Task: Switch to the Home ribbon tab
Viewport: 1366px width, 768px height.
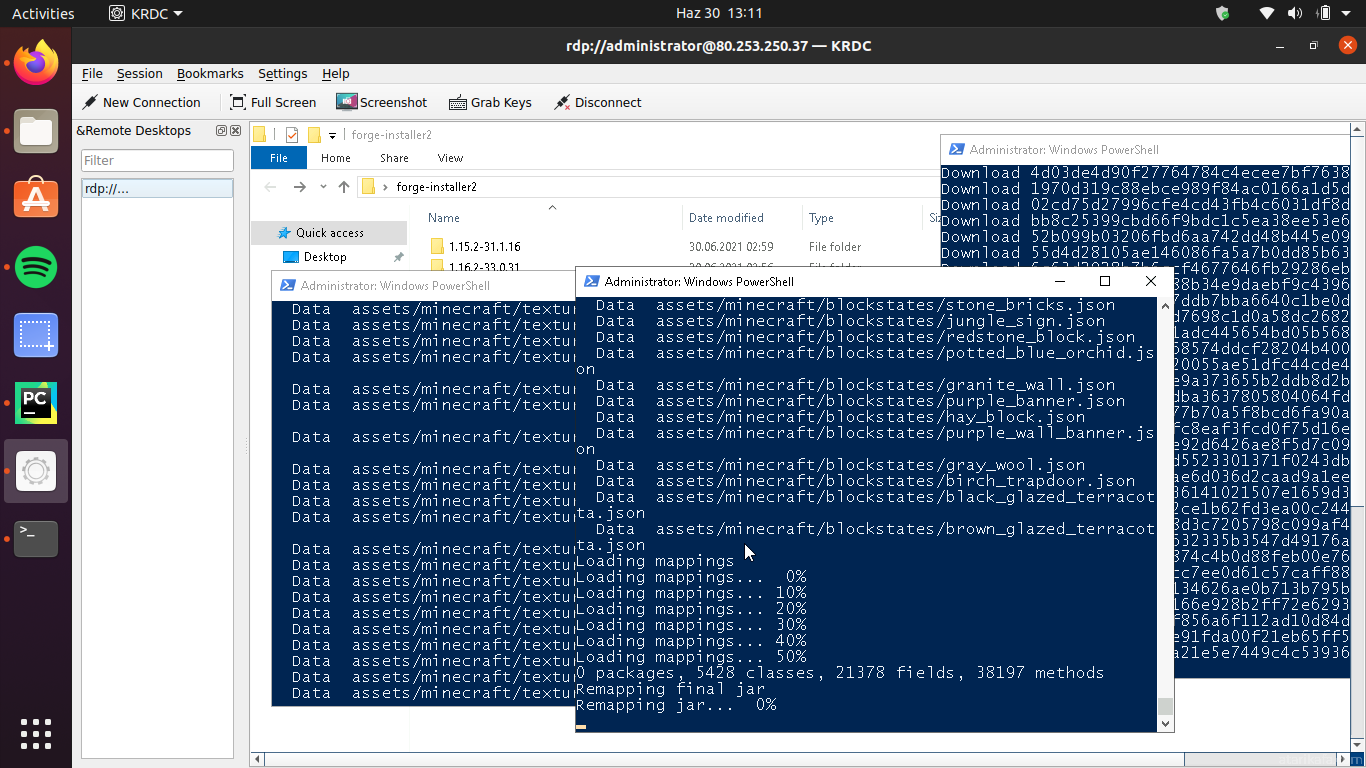Action: (x=336, y=158)
